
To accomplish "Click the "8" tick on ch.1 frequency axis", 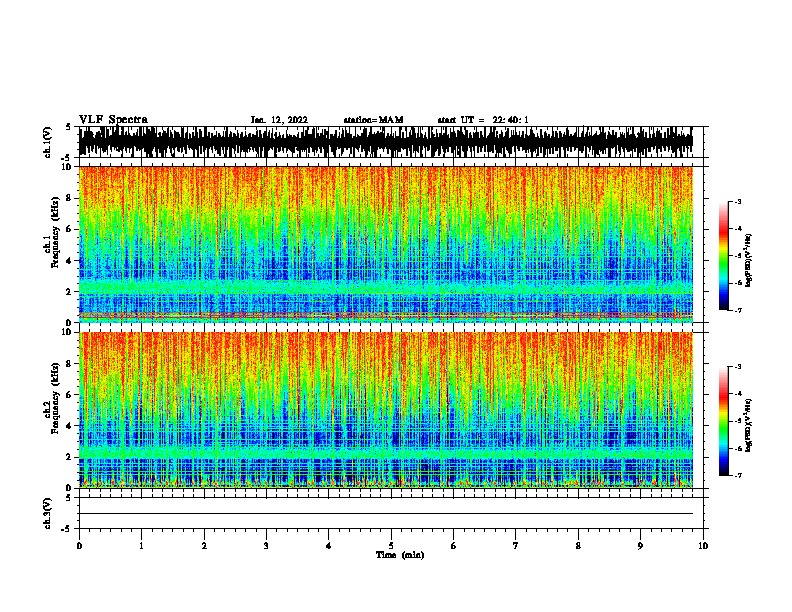I will (69, 198).
